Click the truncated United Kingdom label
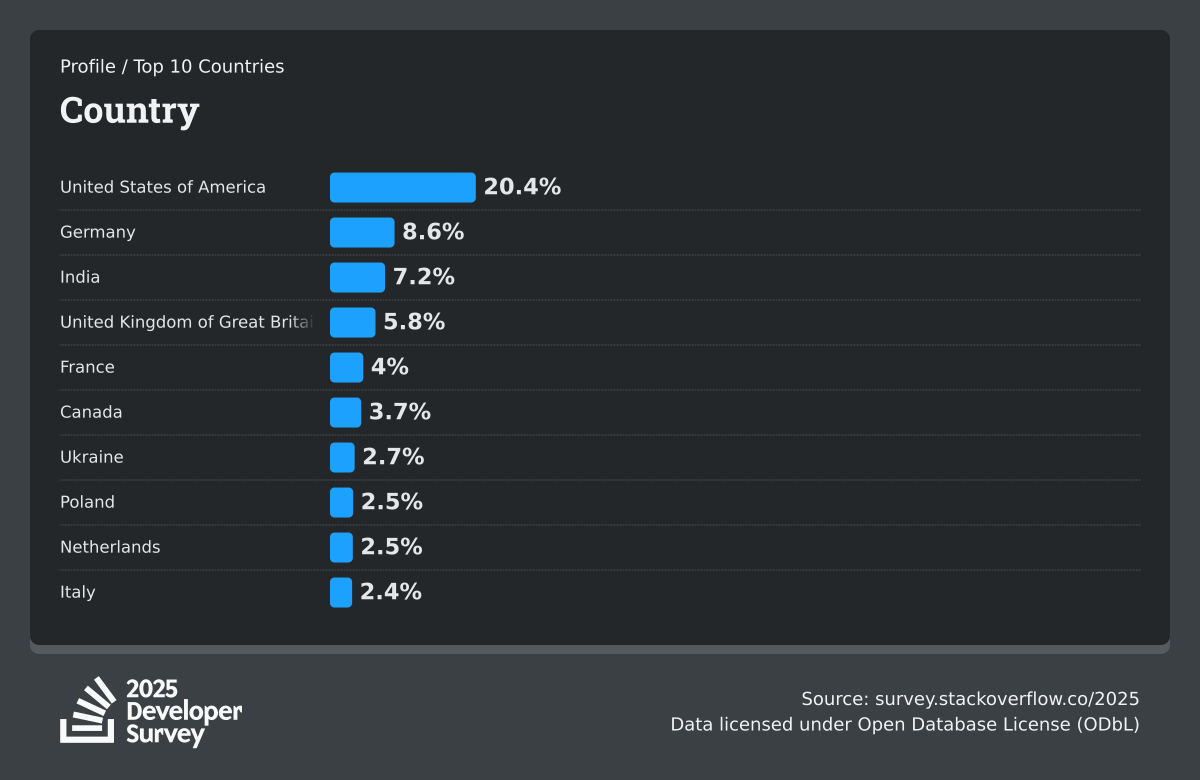Screen dimensions: 1200x780 (x=186, y=322)
